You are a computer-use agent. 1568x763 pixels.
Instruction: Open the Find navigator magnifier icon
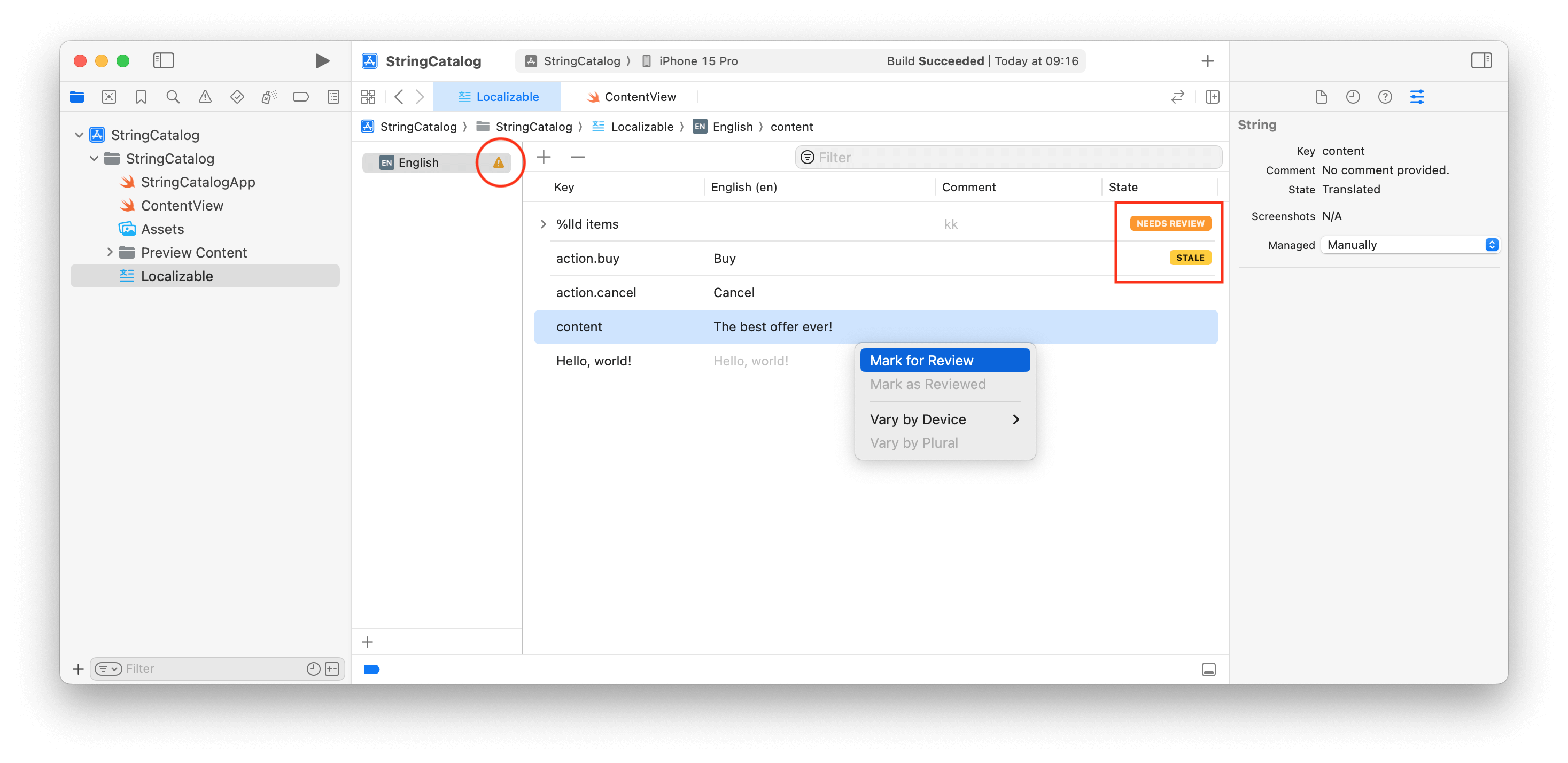coord(173,96)
